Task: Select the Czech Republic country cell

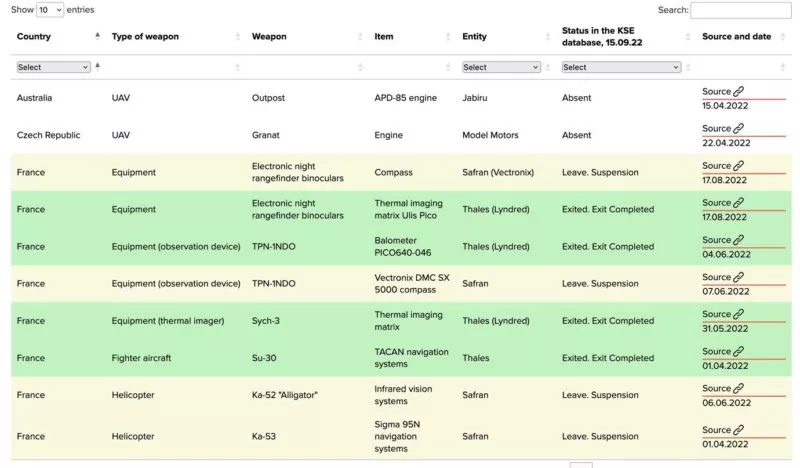Action: coord(48,135)
